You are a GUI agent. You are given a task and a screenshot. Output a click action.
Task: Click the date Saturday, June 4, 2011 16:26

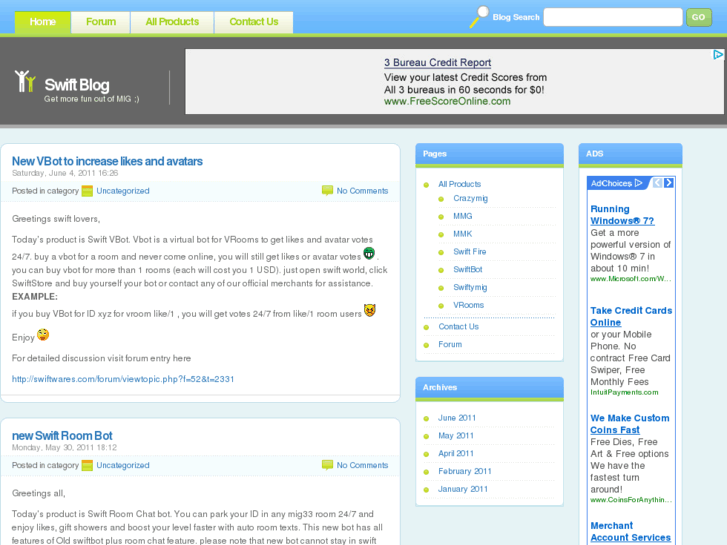click(x=65, y=173)
